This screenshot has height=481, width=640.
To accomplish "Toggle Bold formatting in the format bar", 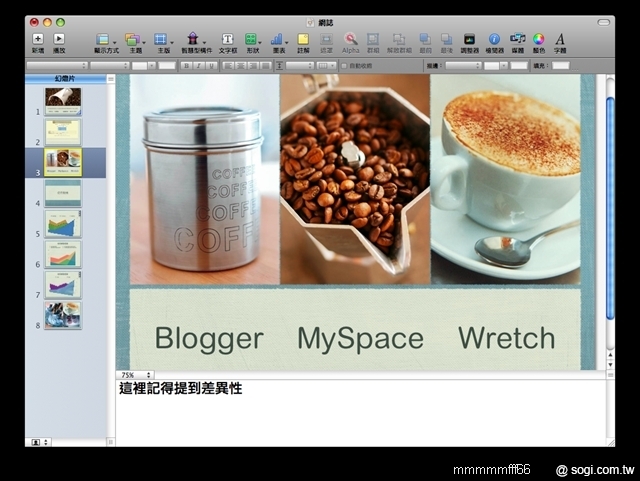I will click(186, 66).
